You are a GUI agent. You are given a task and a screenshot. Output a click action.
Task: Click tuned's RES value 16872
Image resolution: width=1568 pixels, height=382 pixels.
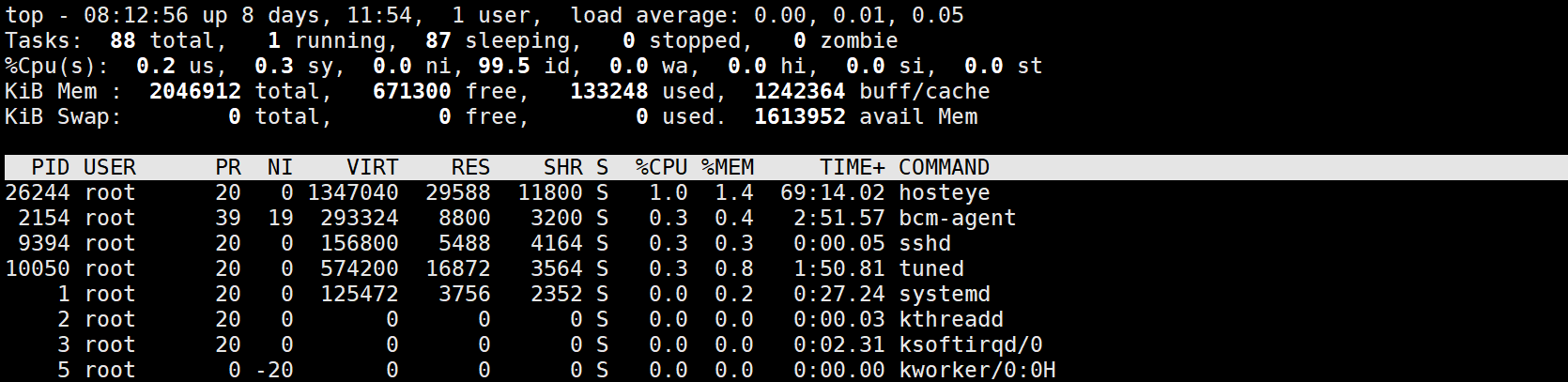(458, 269)
